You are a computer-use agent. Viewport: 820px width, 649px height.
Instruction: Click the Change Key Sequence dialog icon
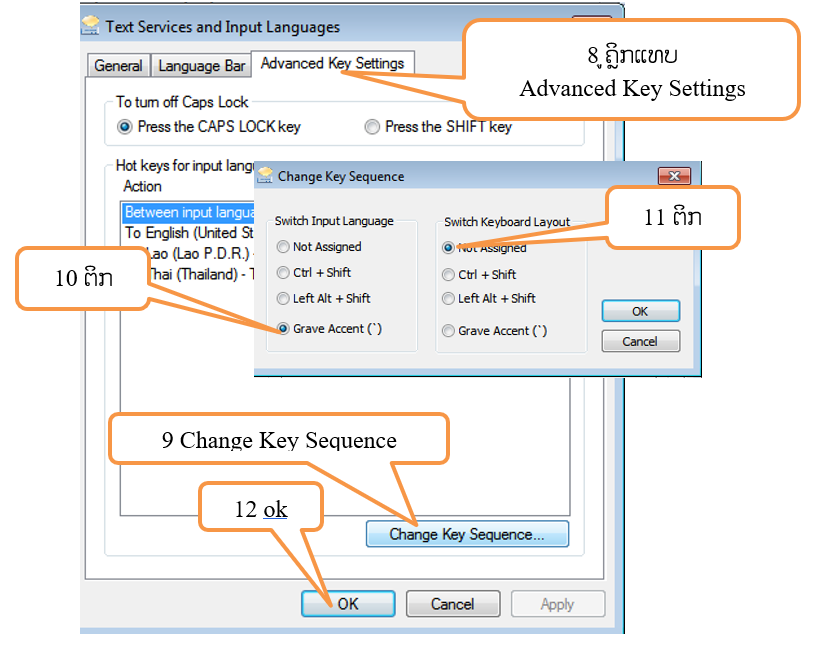[x=265, y=176]
